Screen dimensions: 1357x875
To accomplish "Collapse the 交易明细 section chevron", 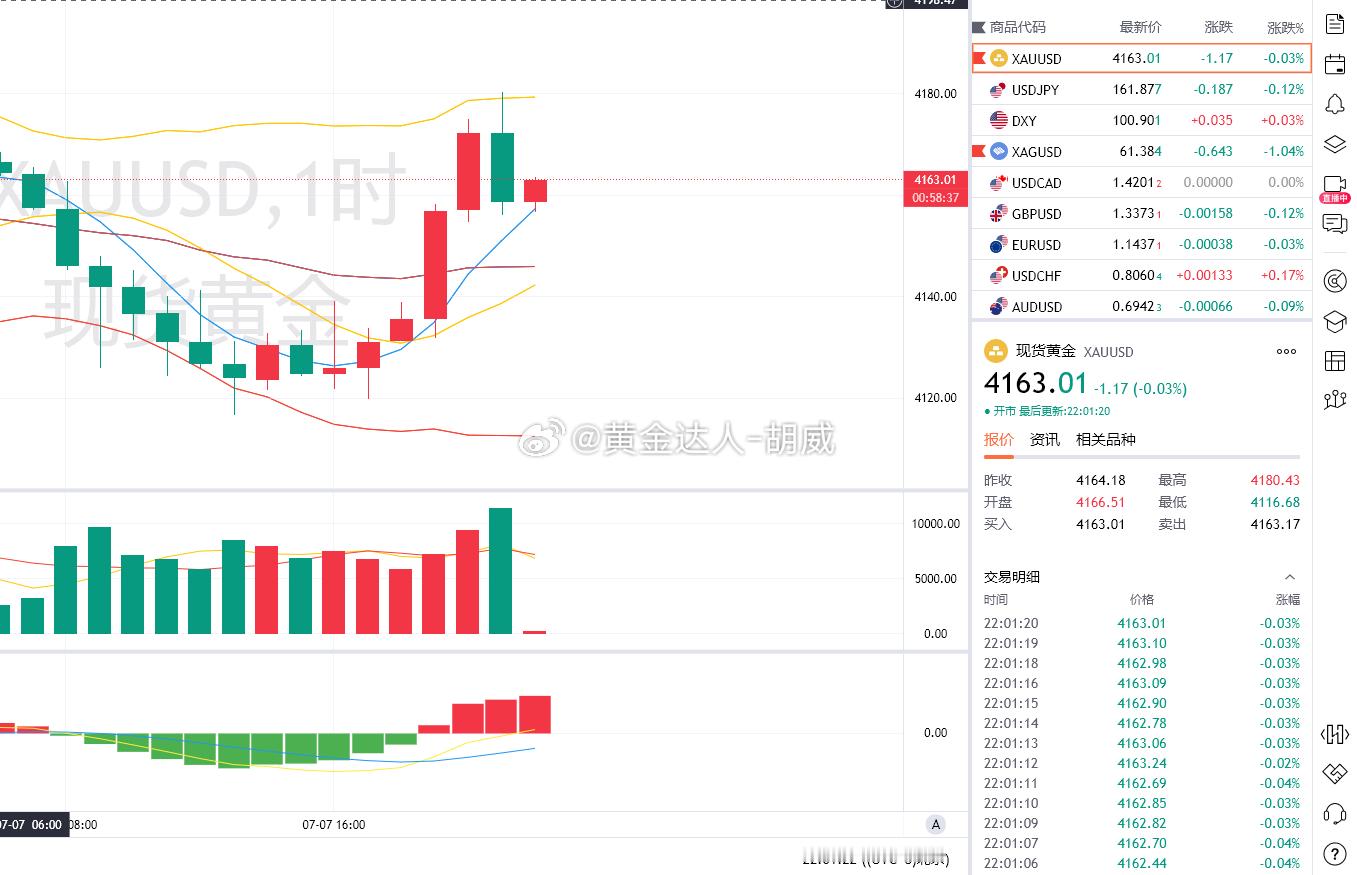I will [x=1290, y=577].
